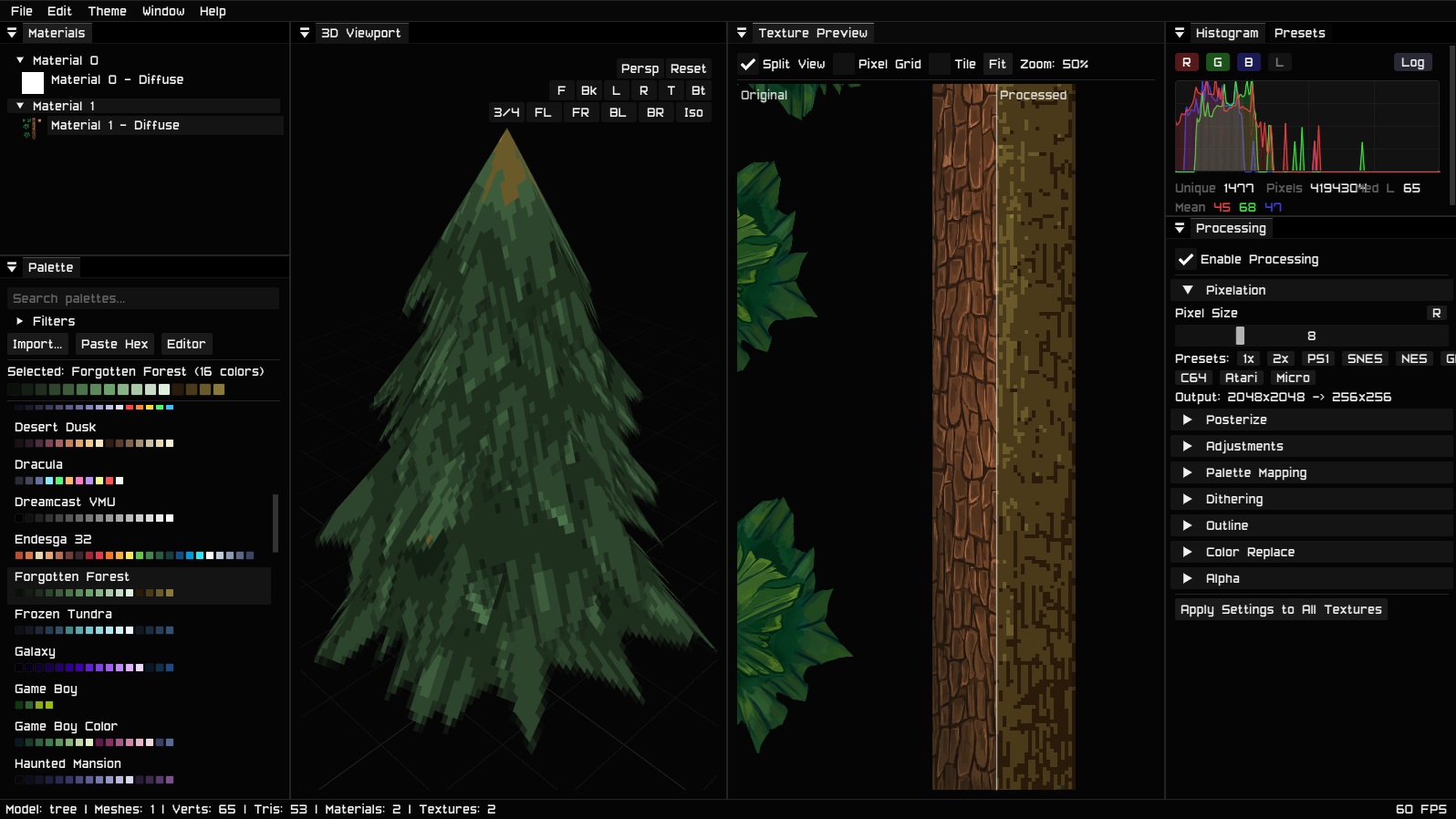
Task: Select Material 0 Diffuse white thumbnail
Action: (x=33, y=83)
